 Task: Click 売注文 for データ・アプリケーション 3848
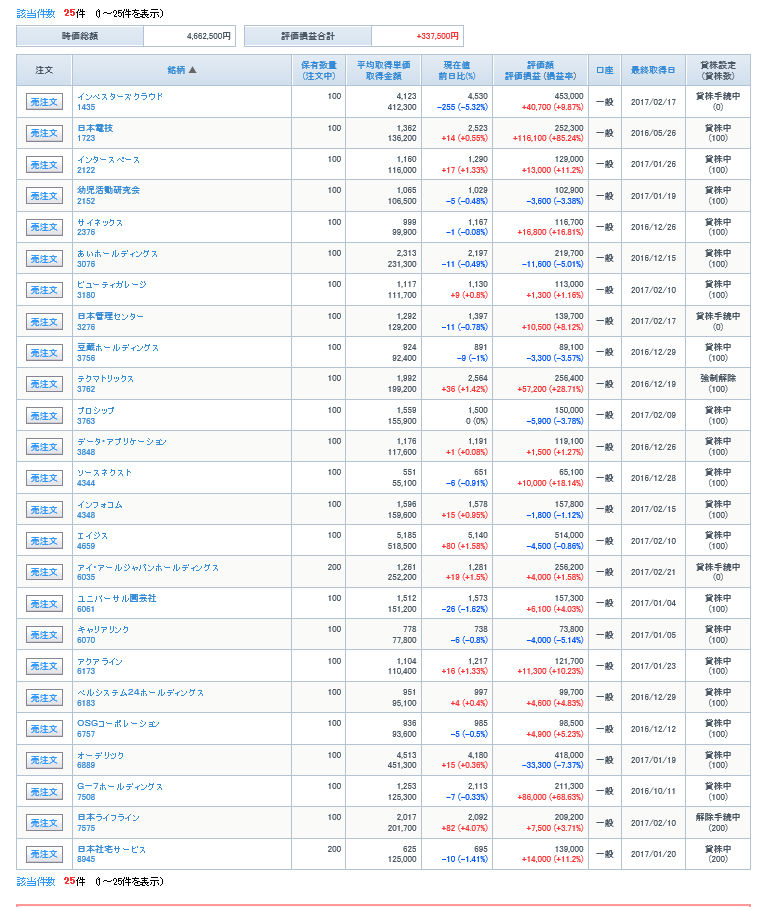click(45, 447)
